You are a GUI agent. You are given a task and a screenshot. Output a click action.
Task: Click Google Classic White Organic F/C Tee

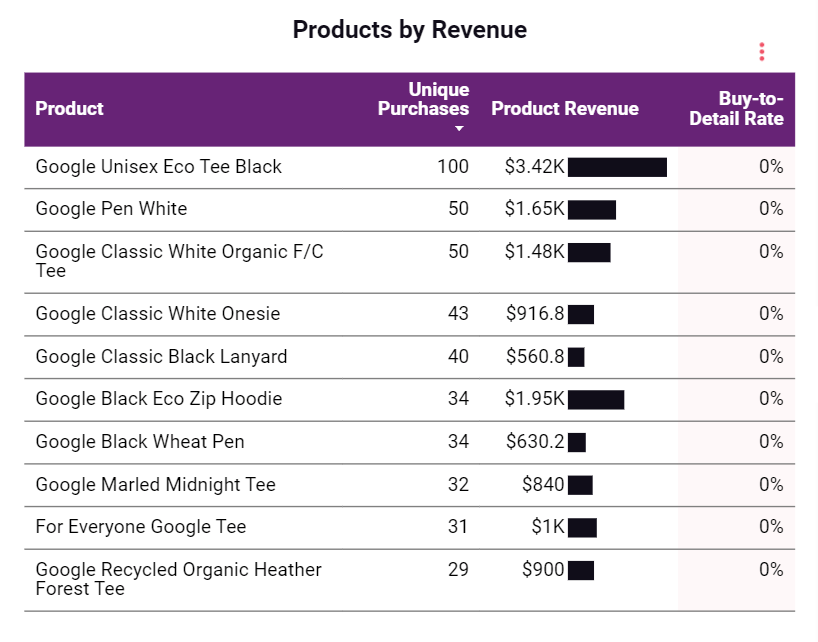coord(179,261)
